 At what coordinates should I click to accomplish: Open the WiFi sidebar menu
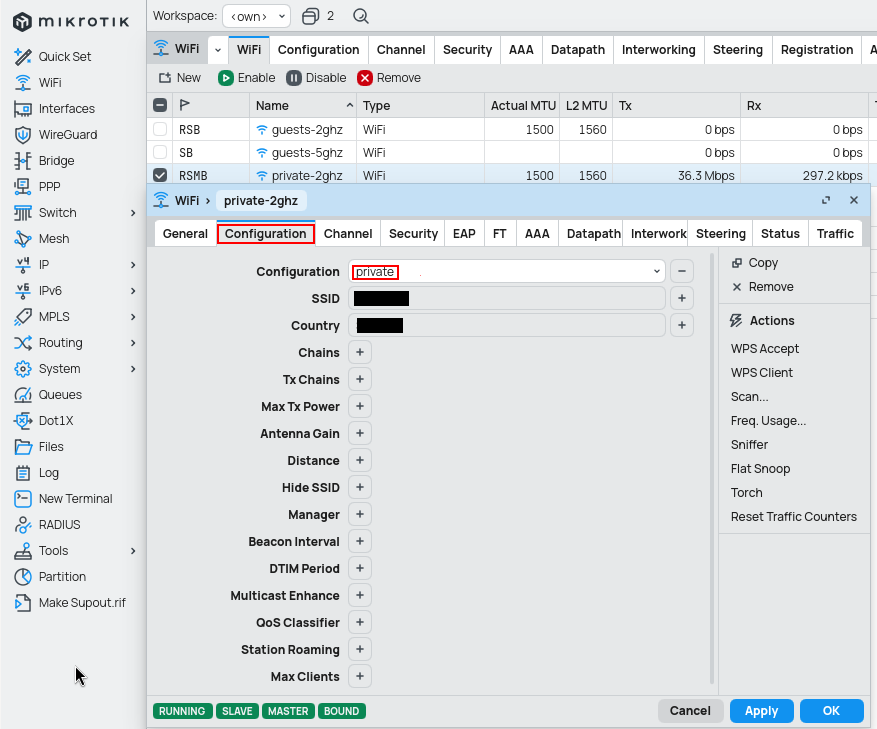click(x=38, y=83)
